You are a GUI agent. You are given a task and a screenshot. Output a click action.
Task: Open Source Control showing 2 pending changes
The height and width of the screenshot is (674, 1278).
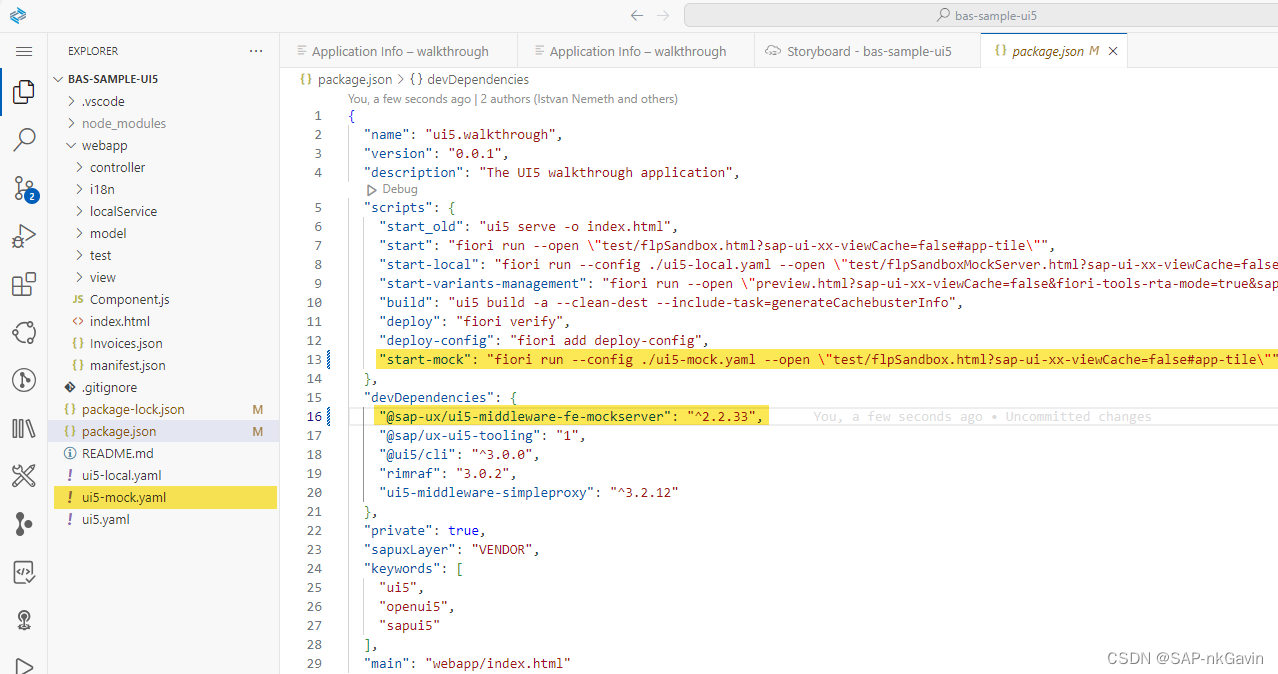pyautogui.click(x=24, y=187)
